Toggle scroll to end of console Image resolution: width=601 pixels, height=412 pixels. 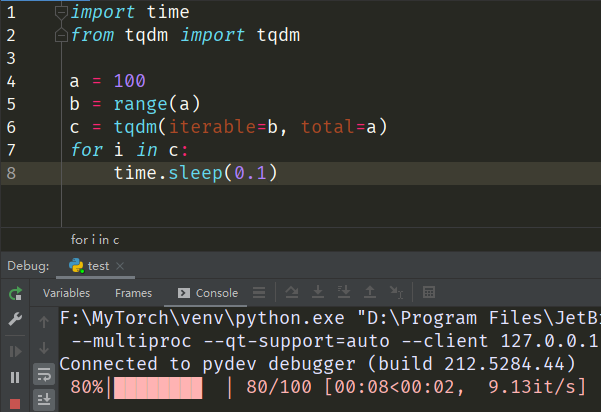(44, 399)
